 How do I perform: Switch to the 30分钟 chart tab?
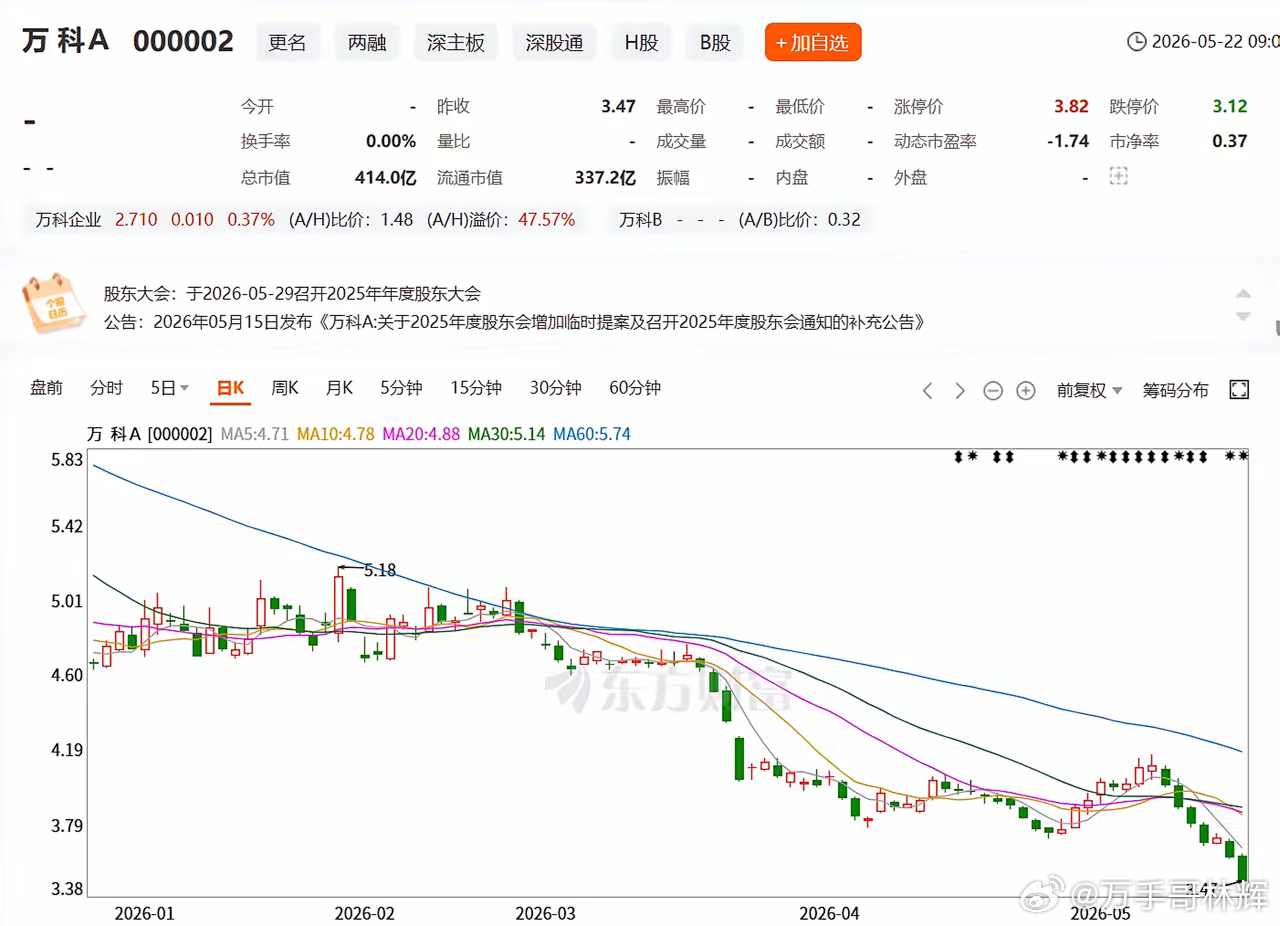pyautogui.click(x=555, y=388)
